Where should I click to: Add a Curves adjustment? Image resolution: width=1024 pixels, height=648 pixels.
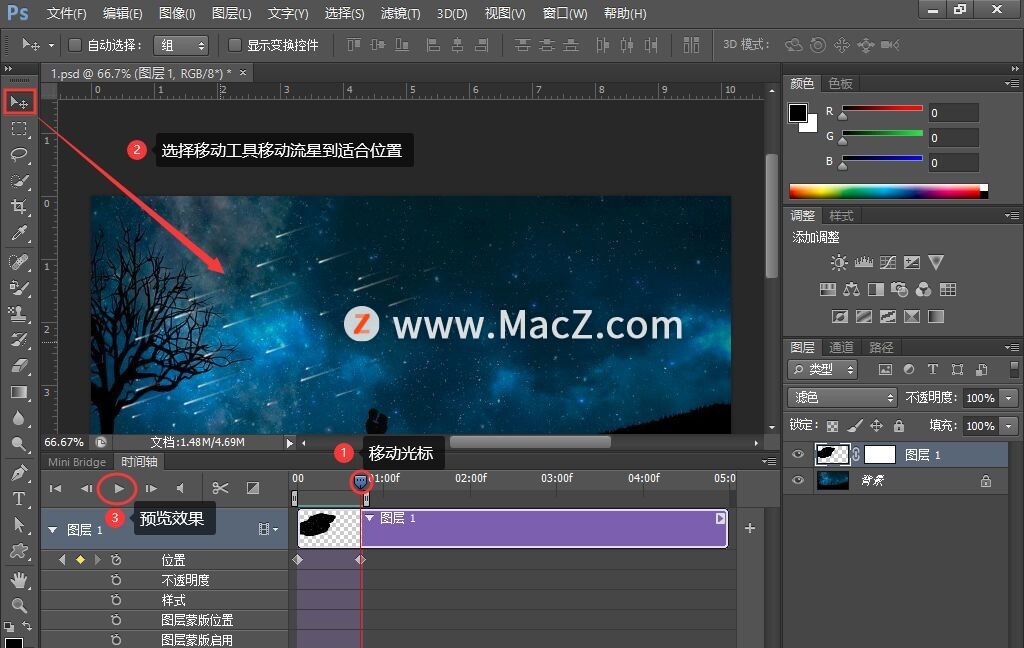888,263
